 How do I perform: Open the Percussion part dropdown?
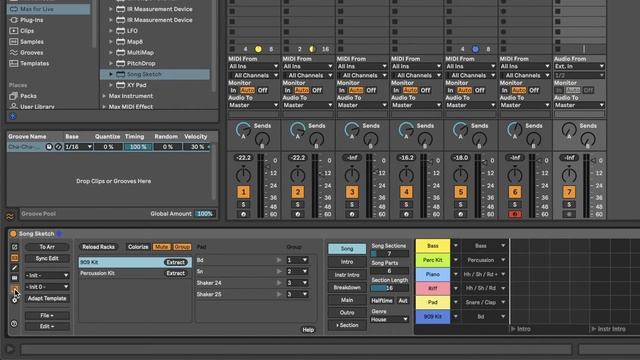point(484,260)
